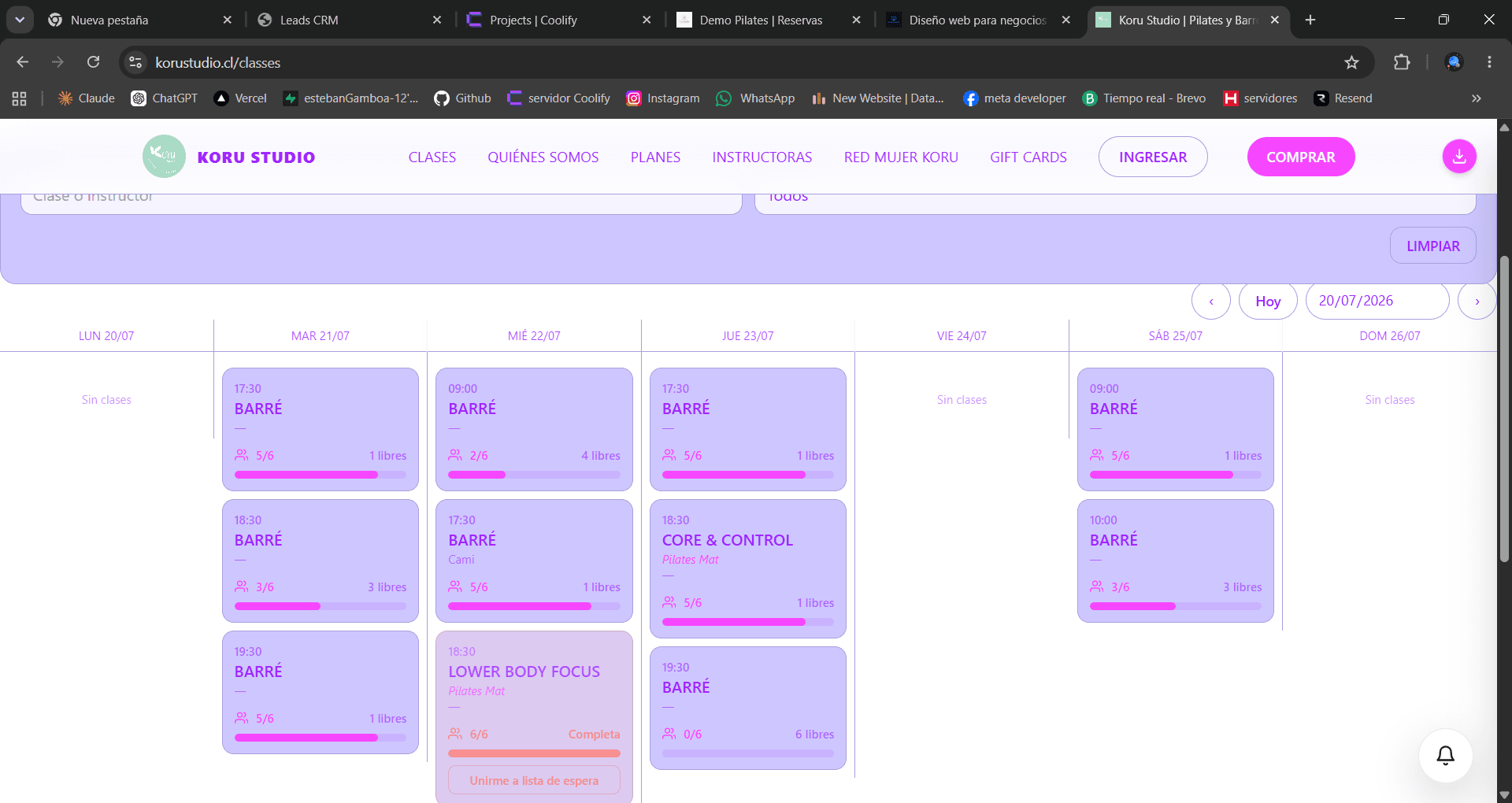This screenshot has height=803, width=1512.
Task: Reload the current page
Action: pos(93,62)
